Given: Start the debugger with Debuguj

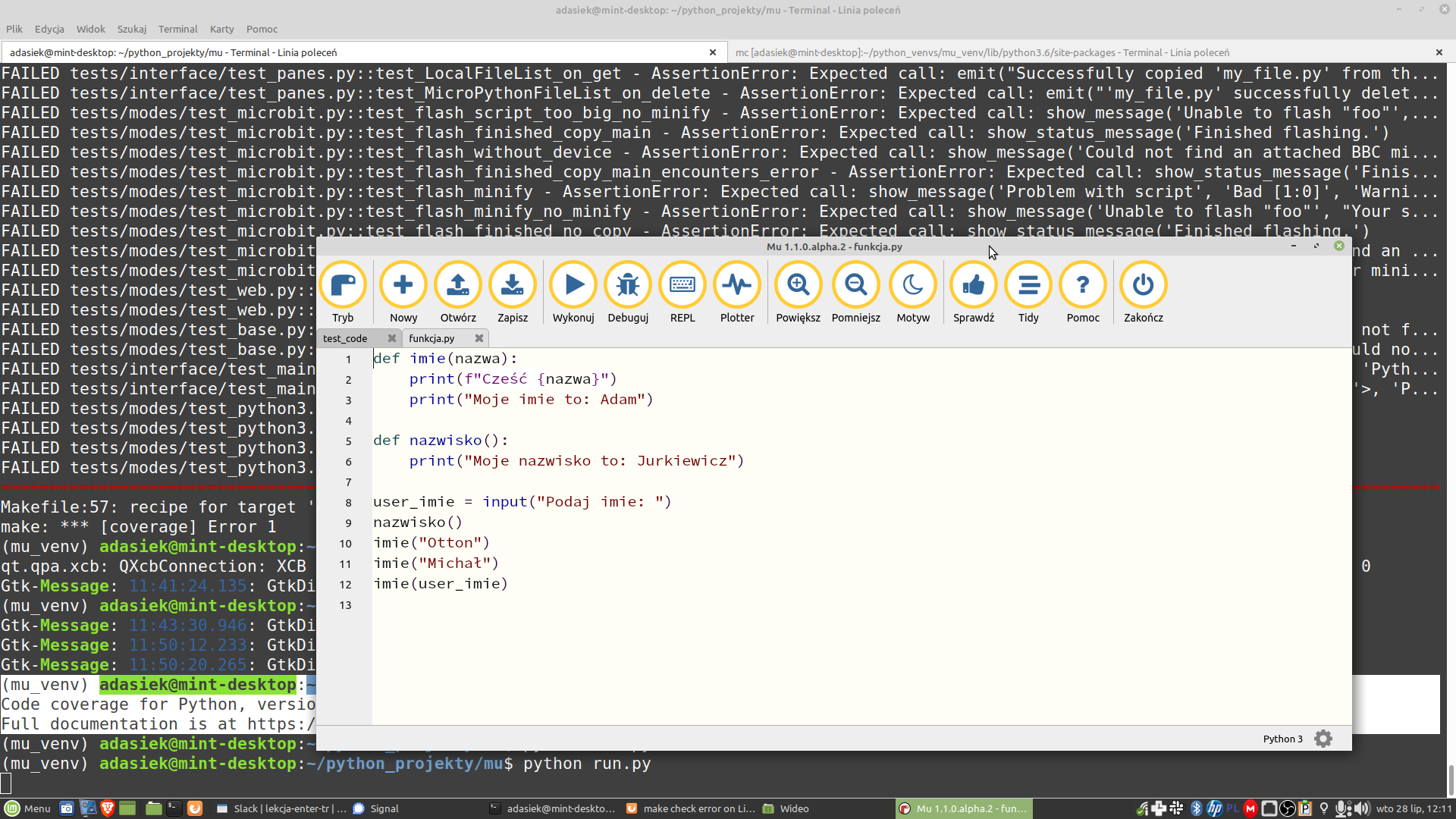Looking at the screenshot, I should pos(628,293).
